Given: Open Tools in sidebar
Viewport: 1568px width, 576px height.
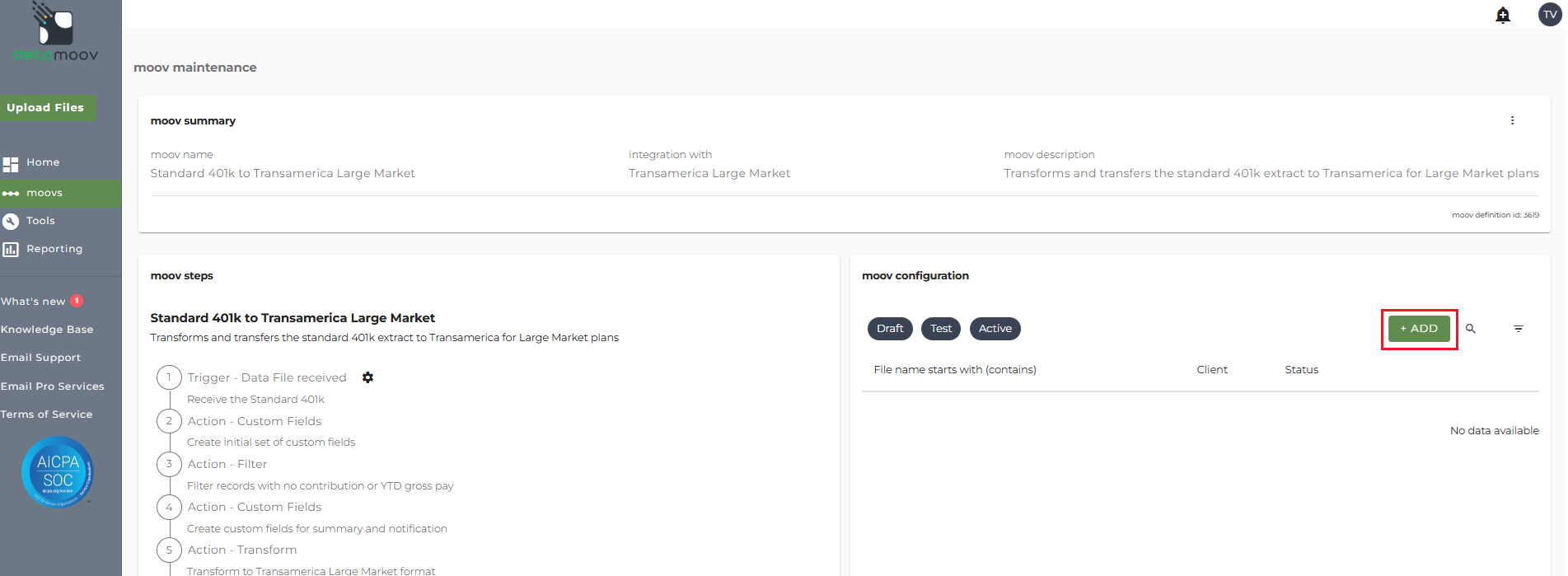Looking at the screenshot, I should point(40,221).
